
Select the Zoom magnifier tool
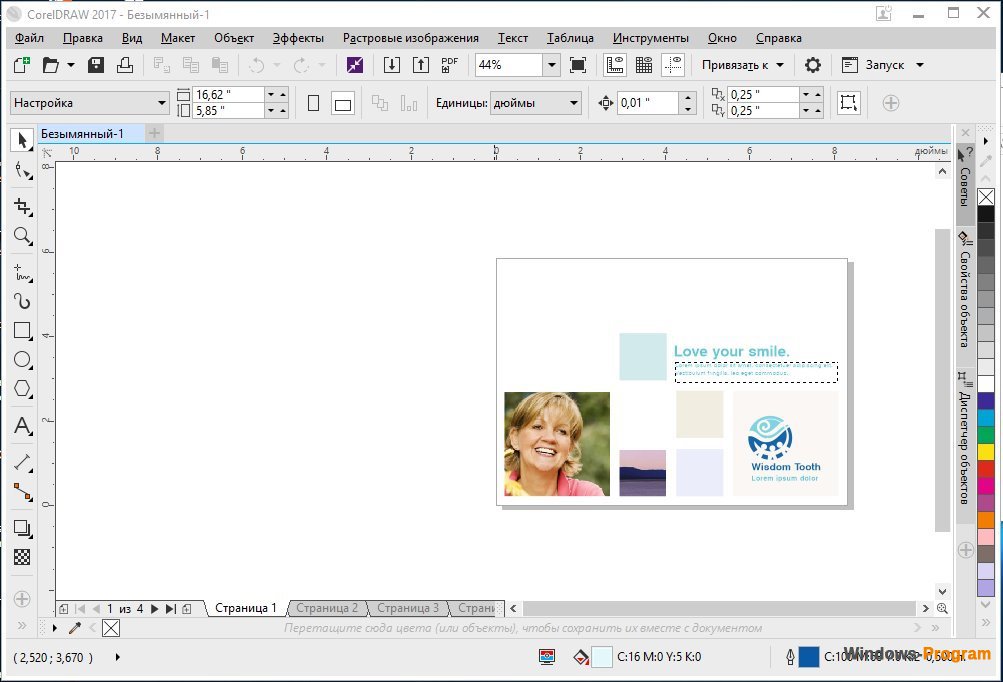22,236
